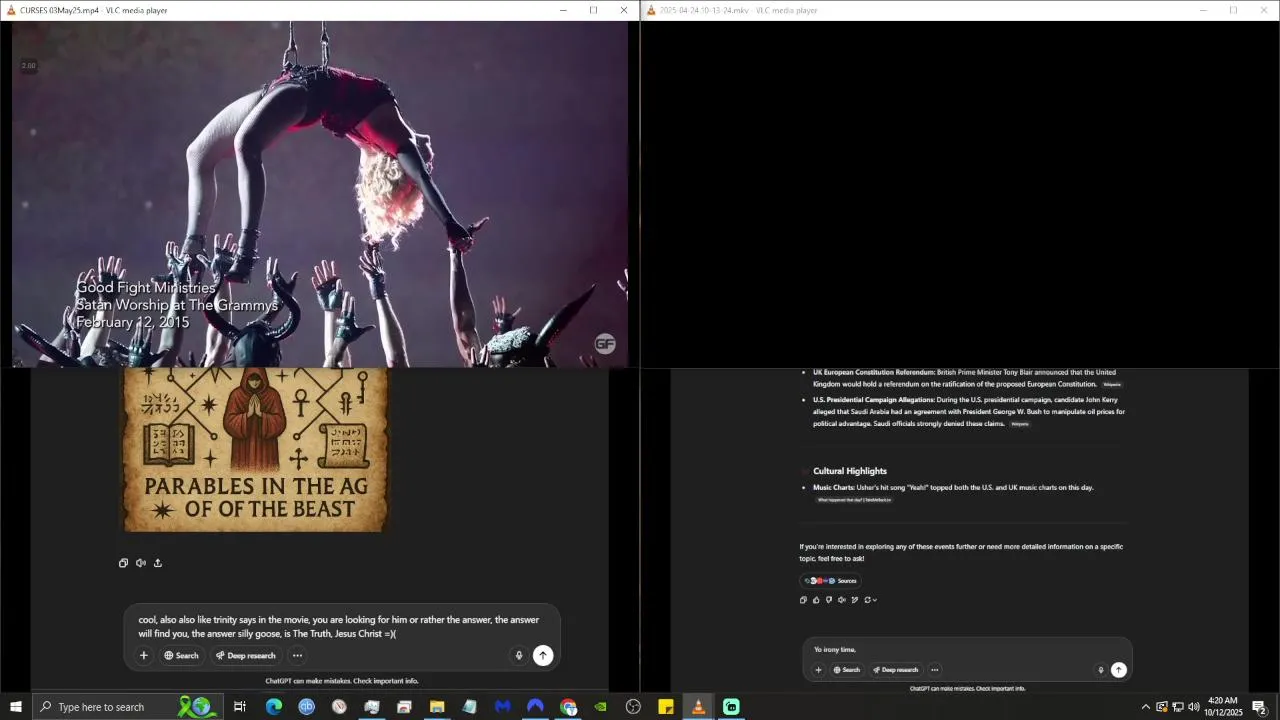Click the share icon below the parables image
This screenshot has height=720, width=1280.
158,563
